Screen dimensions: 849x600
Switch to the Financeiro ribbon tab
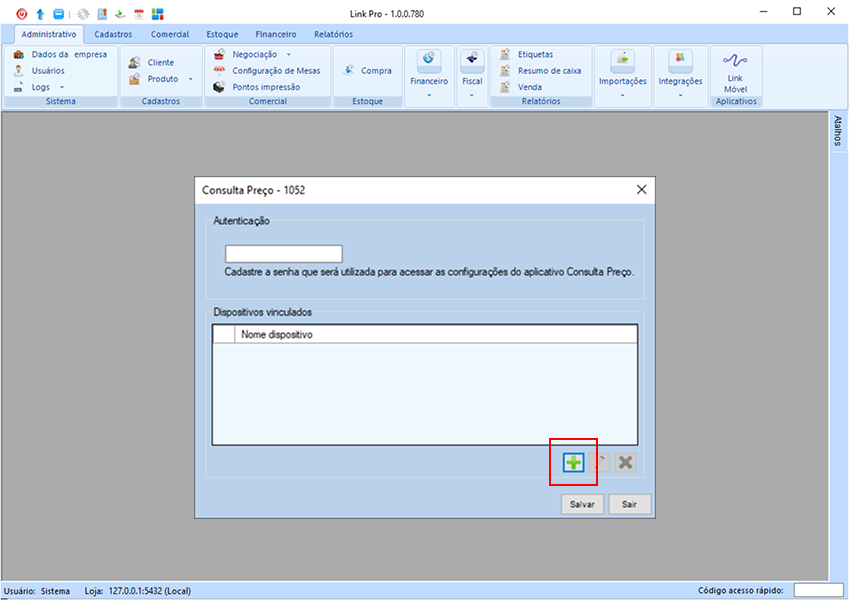275,34
